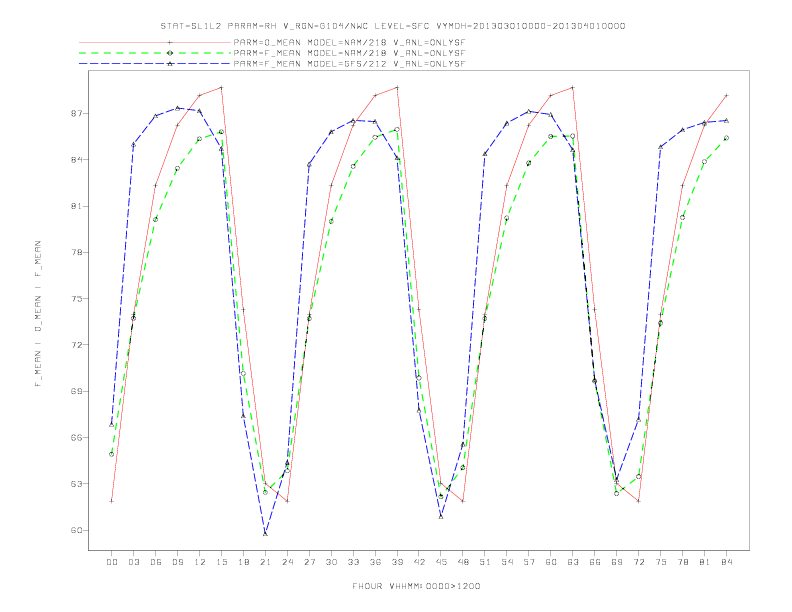Click the blue GFS triangle marker at hour 45 minimum
792x612 pixels.
click(x=441, y=517)
